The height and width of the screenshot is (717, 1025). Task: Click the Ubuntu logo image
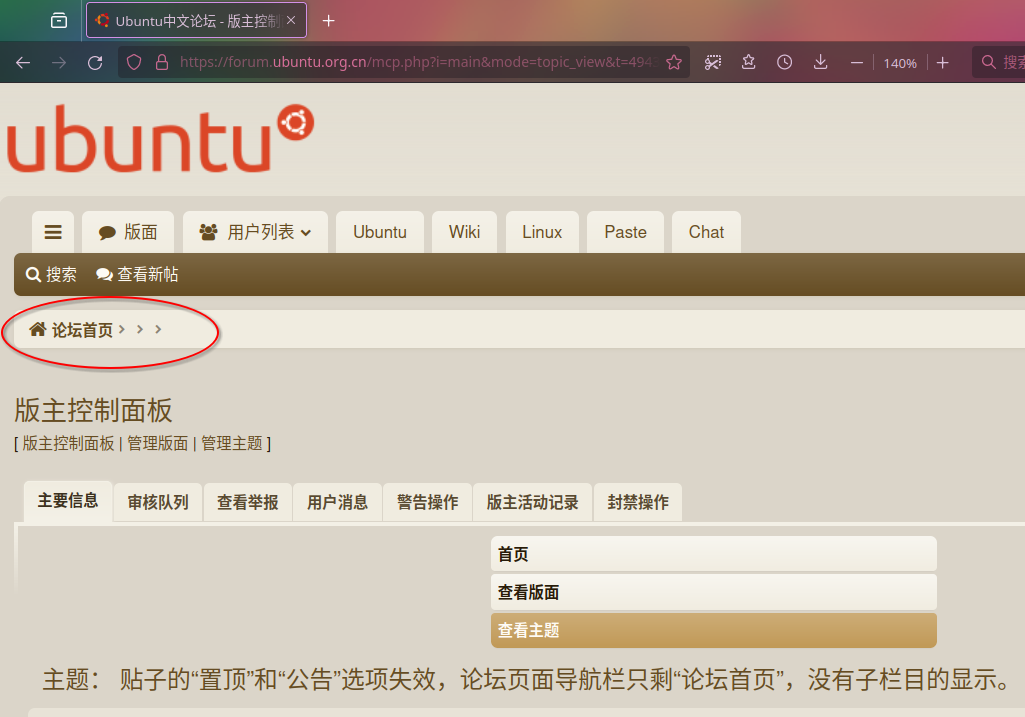tap(160, 139)
